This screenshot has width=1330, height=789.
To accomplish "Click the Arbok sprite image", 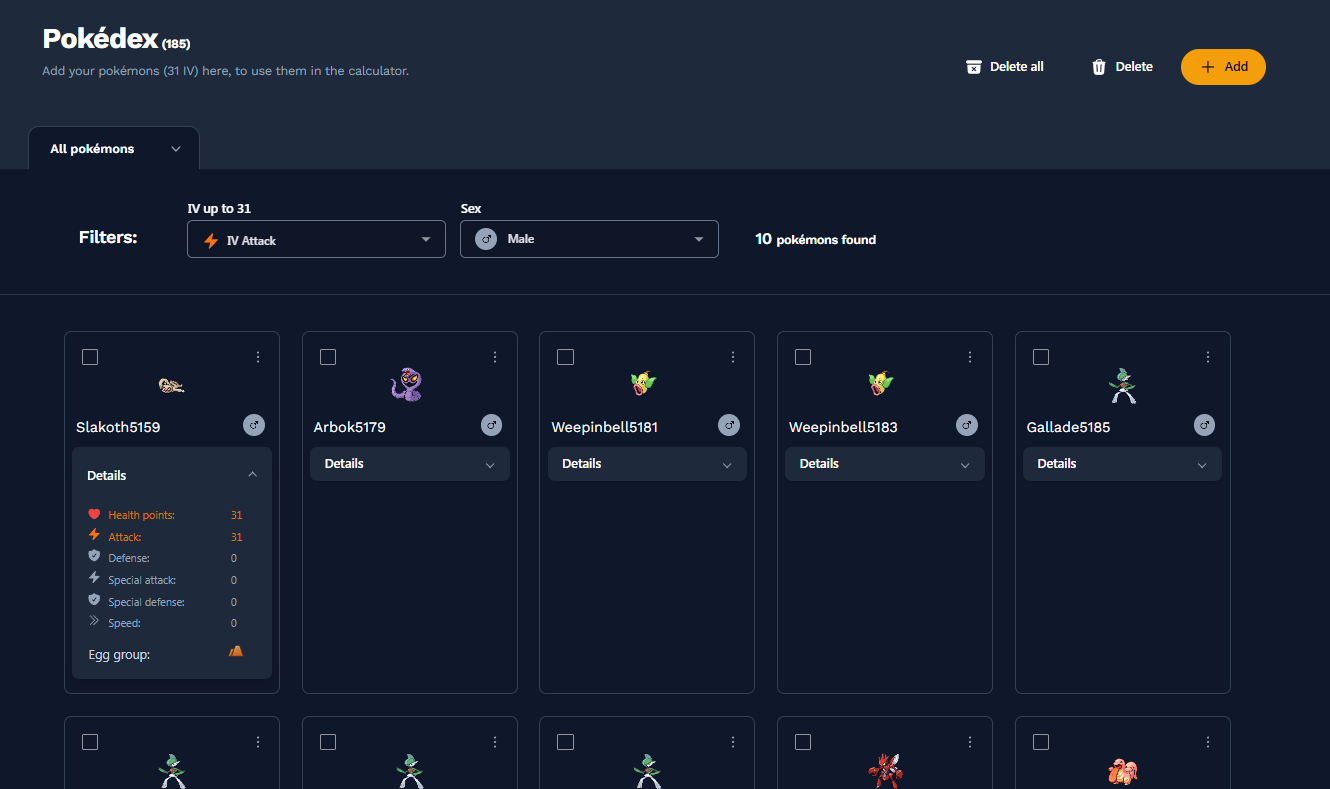I will pos(408,384).
